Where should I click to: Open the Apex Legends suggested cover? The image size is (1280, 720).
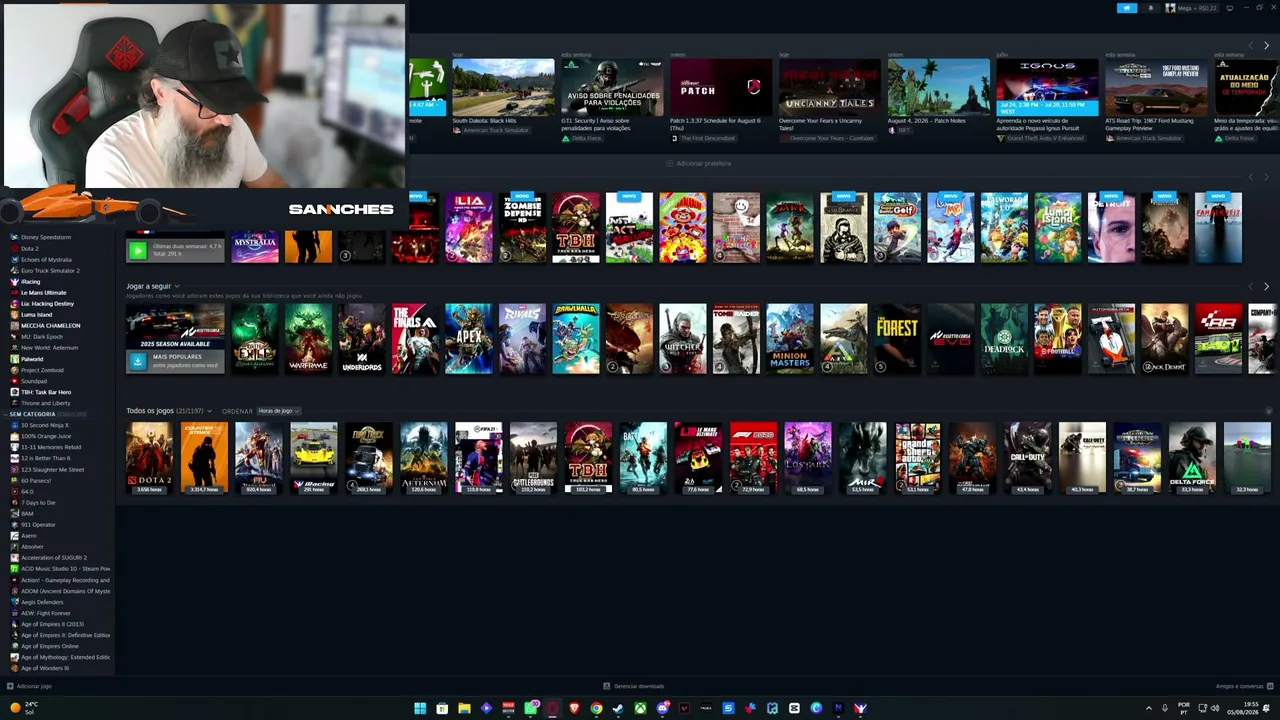(469, 339)
